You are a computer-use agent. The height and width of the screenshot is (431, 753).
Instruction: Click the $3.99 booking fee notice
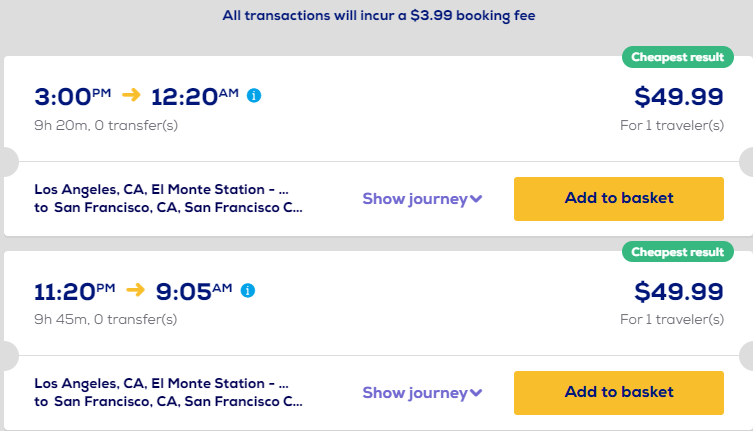(376, 16)
